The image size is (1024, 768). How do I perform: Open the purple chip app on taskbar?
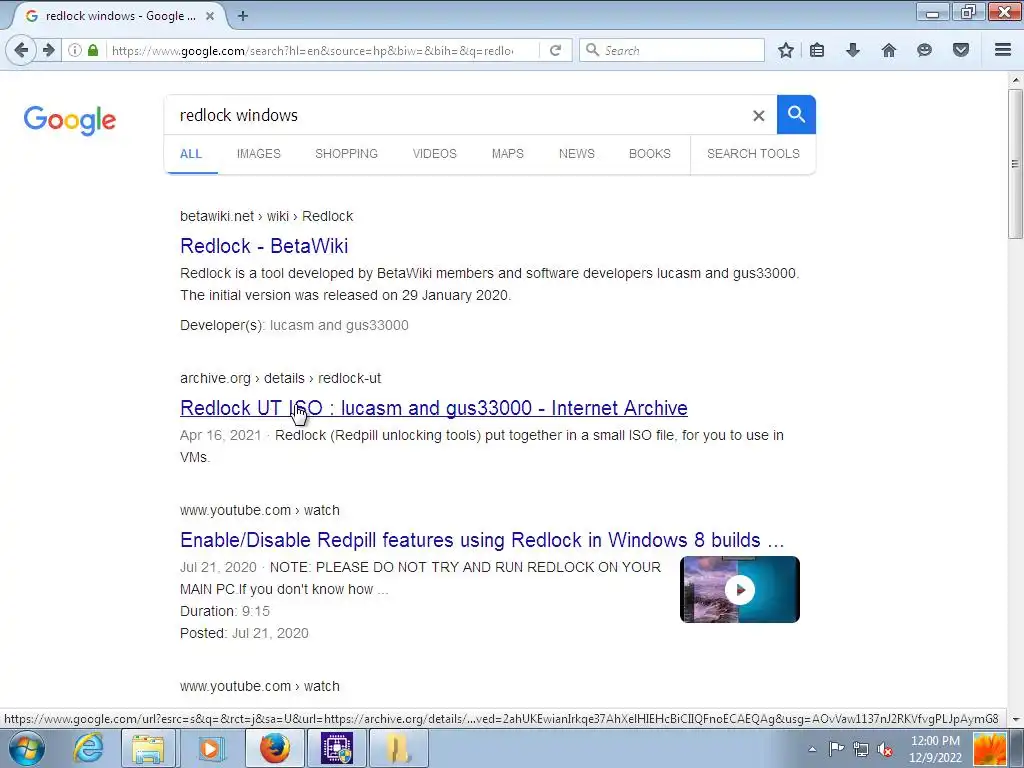point(337,748)
